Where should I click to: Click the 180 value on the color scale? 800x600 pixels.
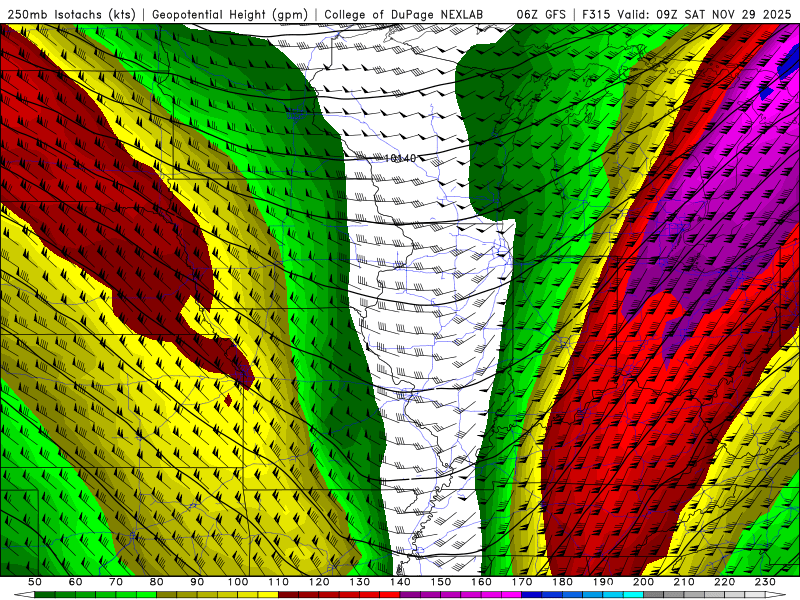[562, 582]
